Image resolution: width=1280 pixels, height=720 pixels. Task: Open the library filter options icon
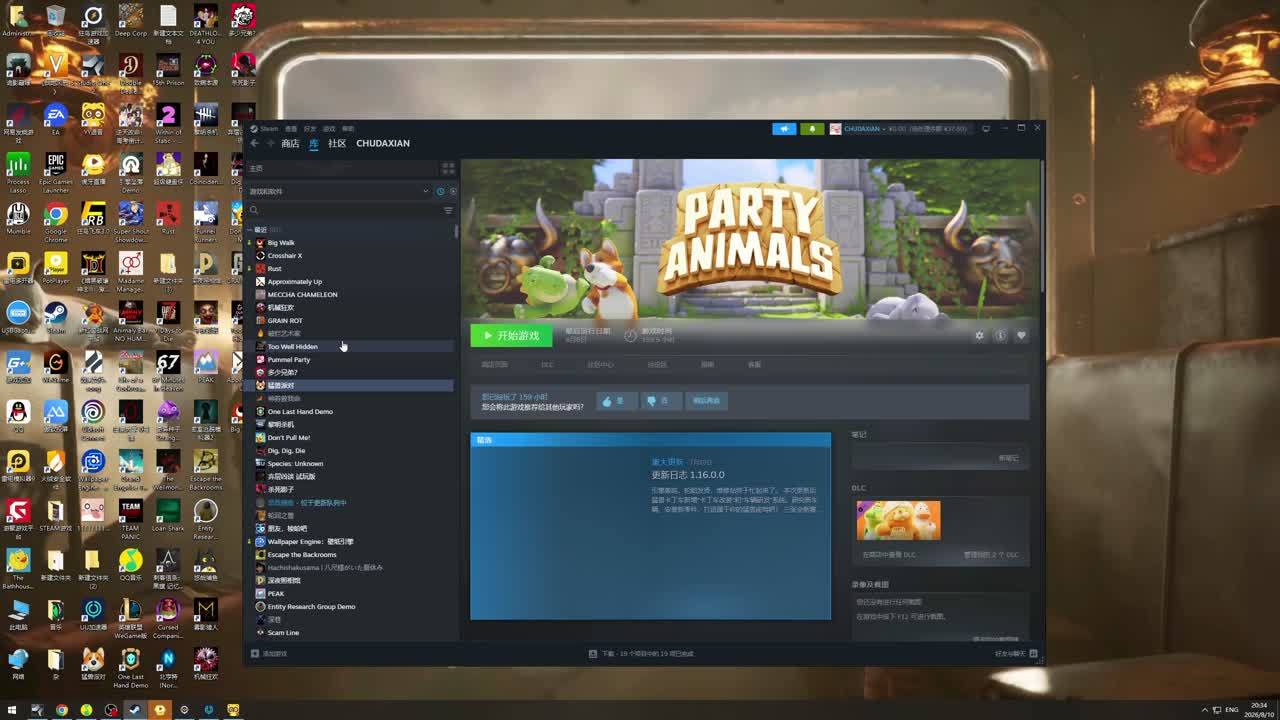(x=448, y=210)
